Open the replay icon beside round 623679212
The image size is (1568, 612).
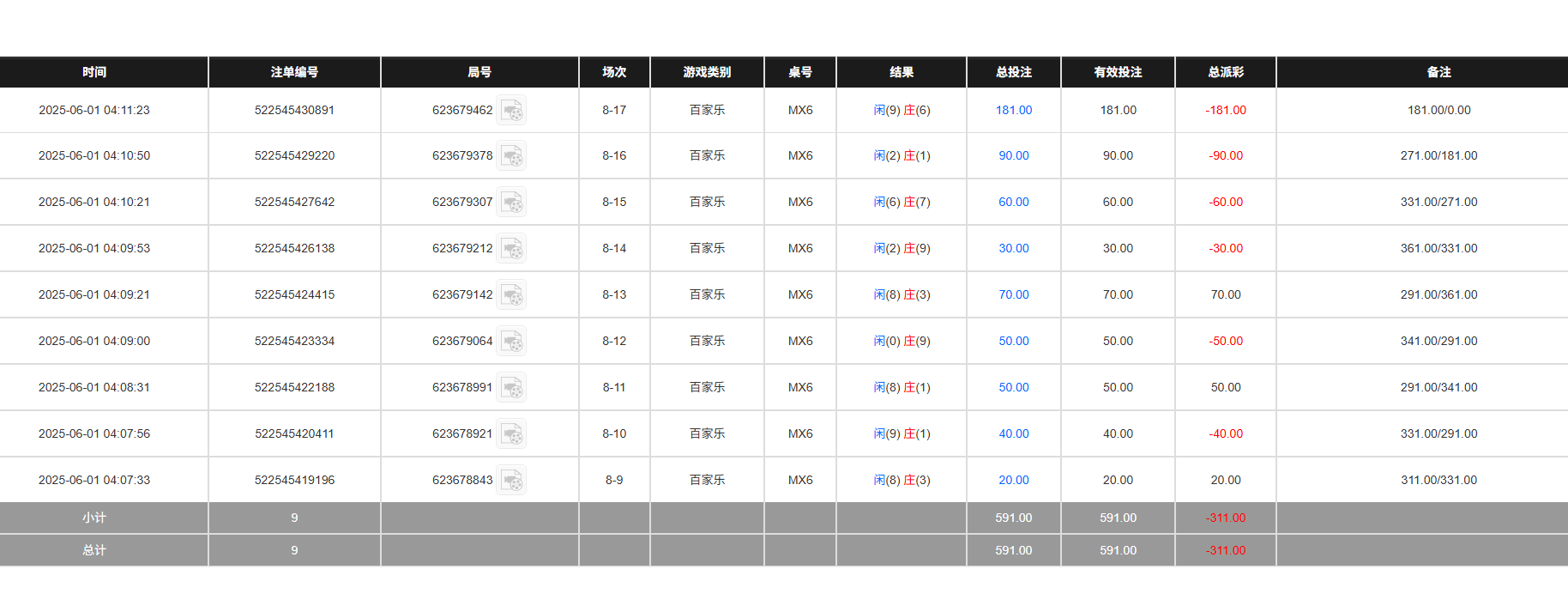click(x=512, y=248)
